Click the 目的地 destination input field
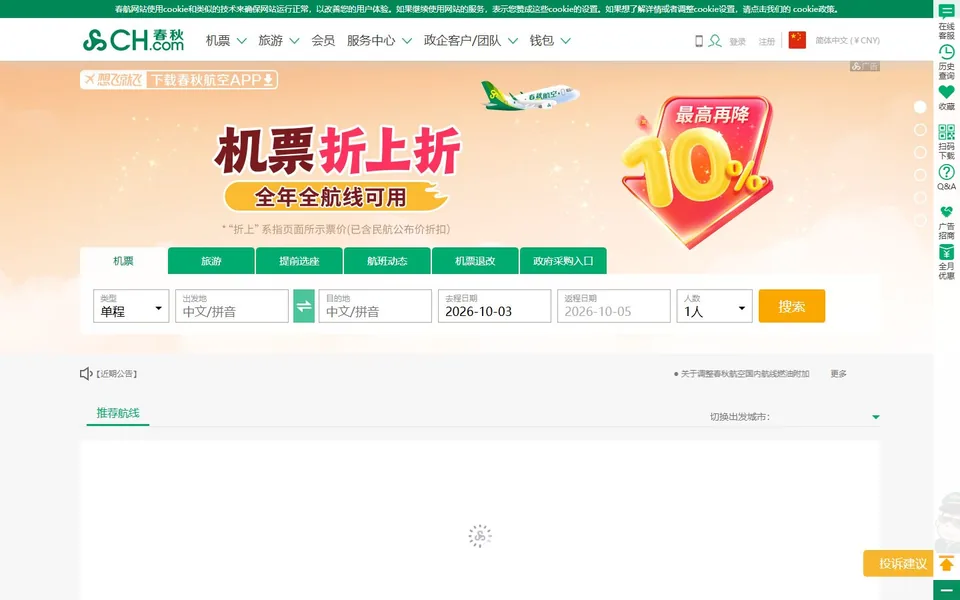 pos(375,306)
